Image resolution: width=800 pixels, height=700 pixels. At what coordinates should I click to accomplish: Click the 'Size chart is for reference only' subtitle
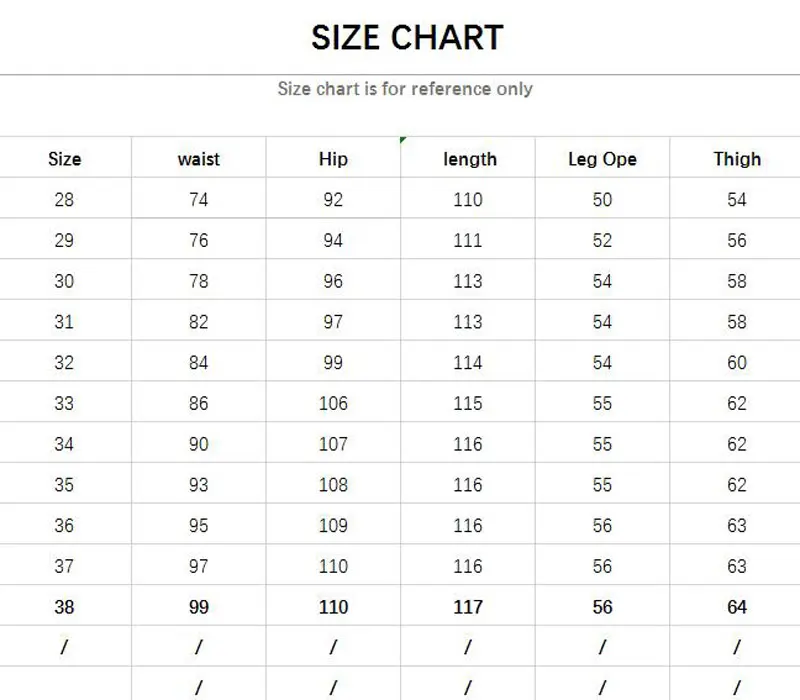pos(405,89)
